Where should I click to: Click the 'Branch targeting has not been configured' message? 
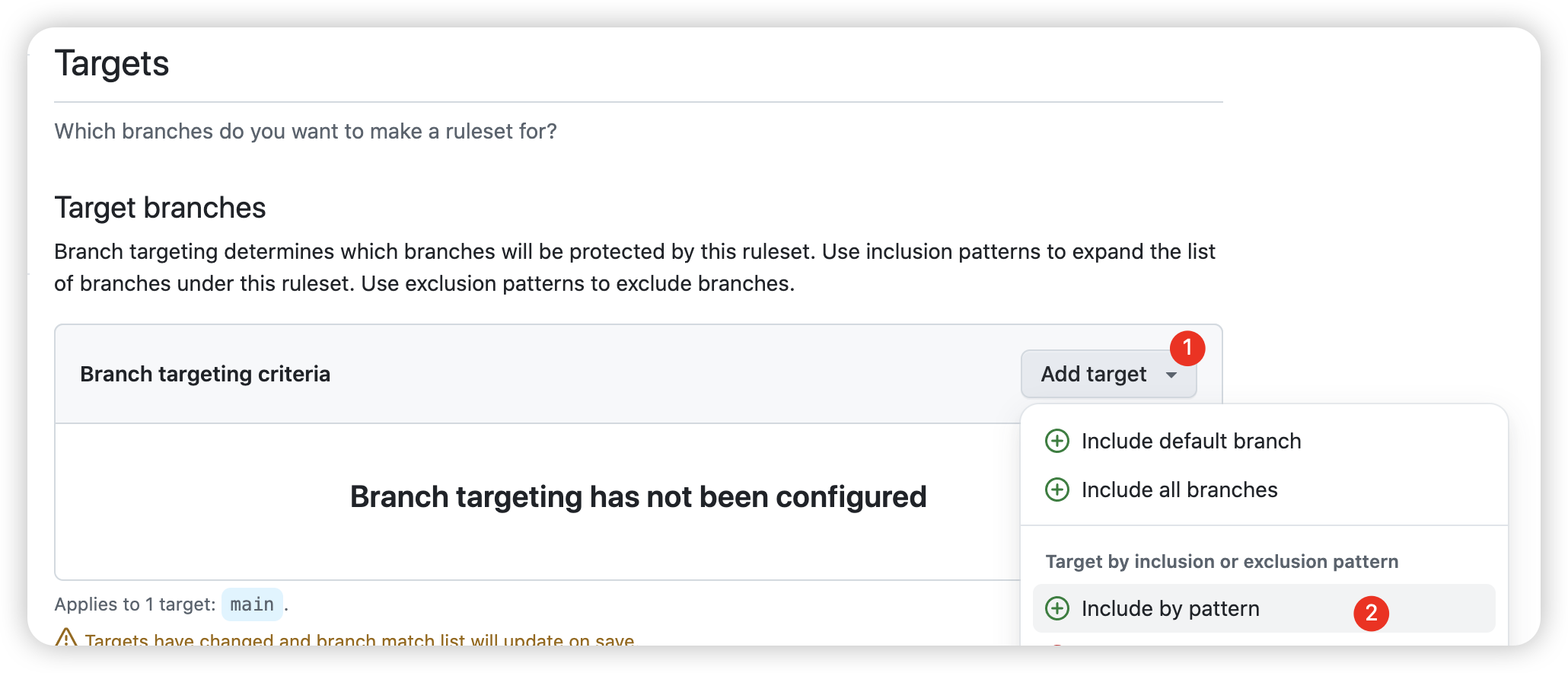(x=638, y=496)
